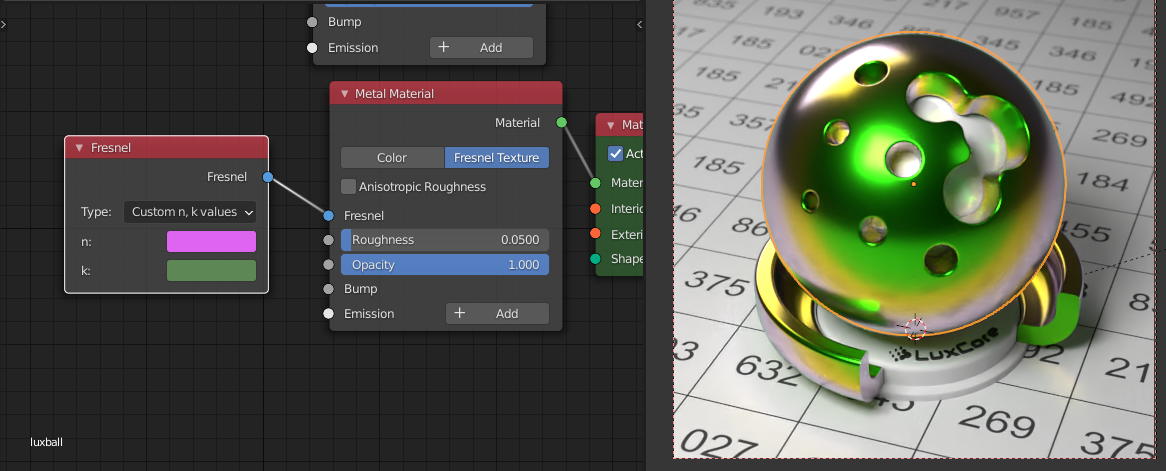
Task: Enable the Anisotropic Roughness checkbox
Action: click(x=348, y=186)
